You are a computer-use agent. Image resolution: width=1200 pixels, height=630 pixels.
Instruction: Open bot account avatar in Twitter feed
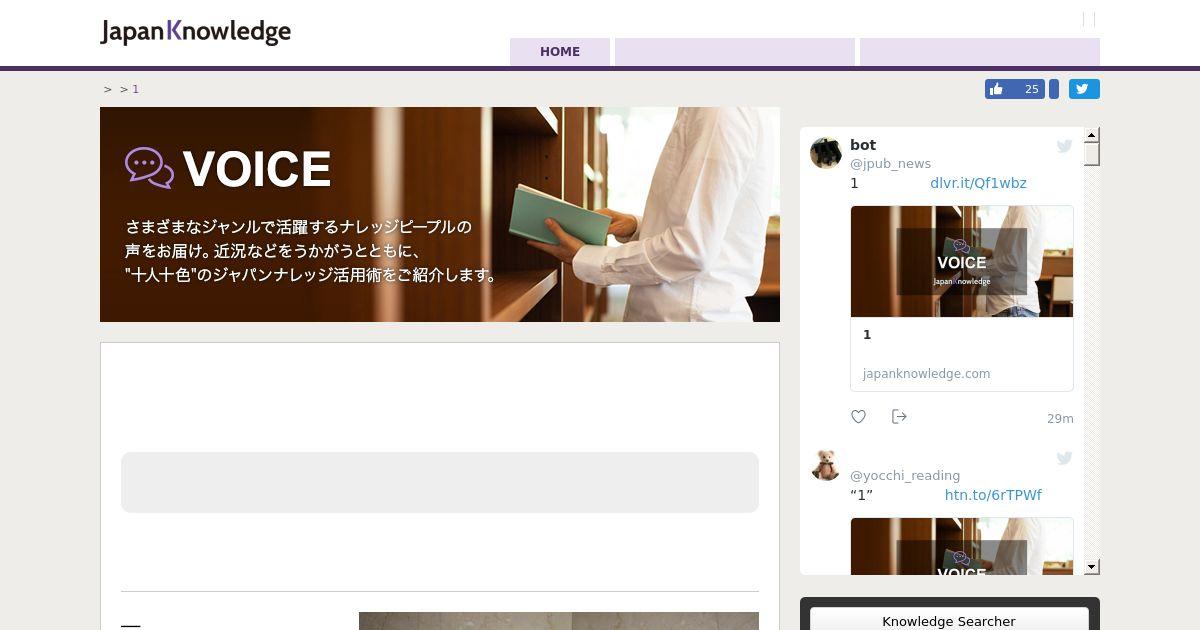[x=826, y=153]
